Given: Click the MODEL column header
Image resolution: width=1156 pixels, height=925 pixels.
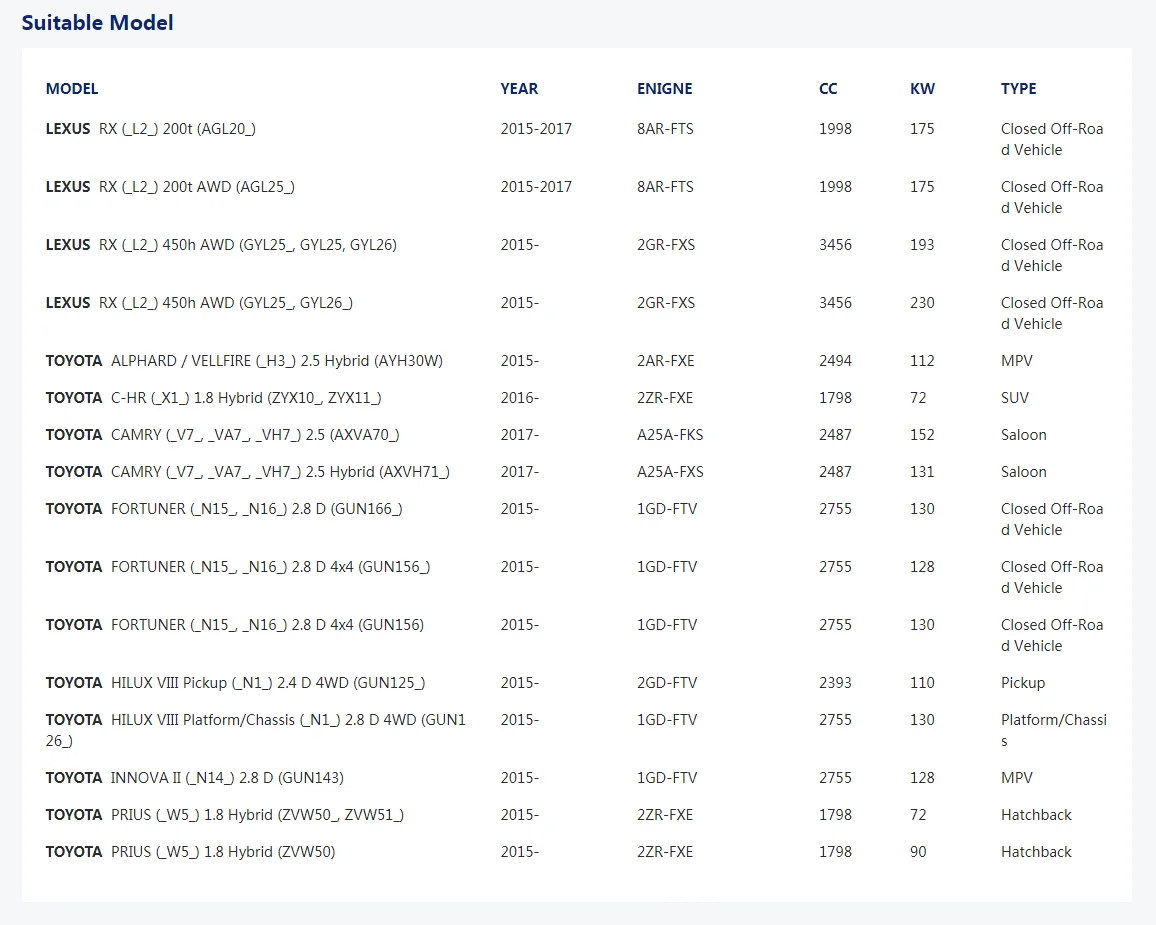Looking at the screenshot, I should click(72, 88).
